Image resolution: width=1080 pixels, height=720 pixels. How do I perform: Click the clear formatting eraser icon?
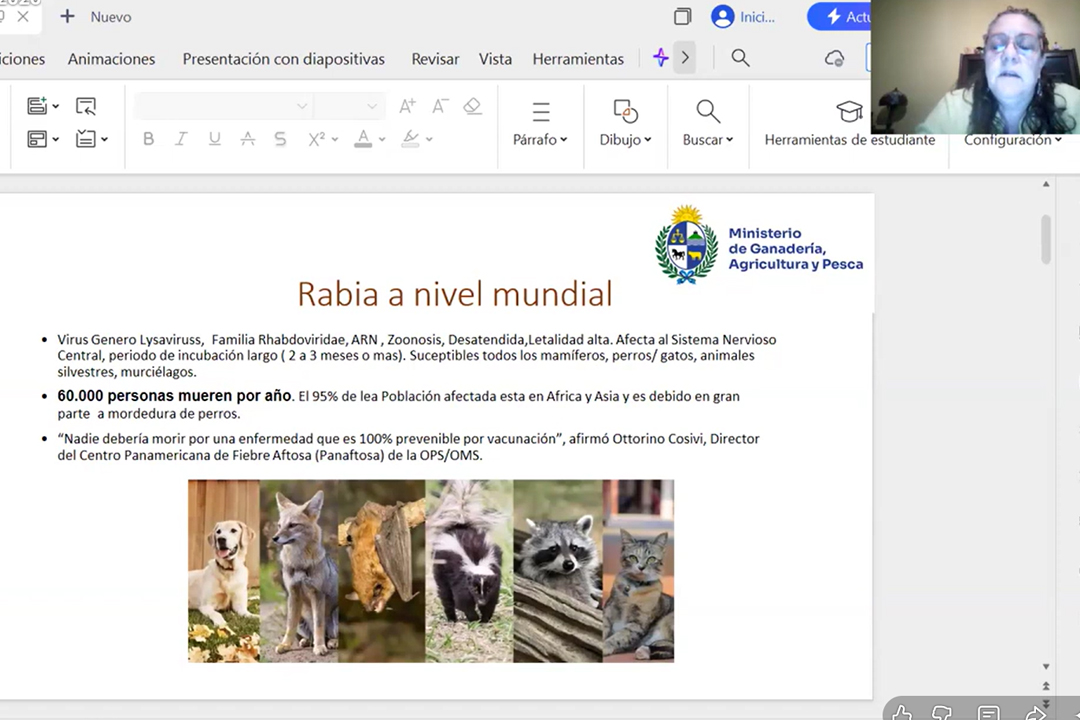pos(472,106)
